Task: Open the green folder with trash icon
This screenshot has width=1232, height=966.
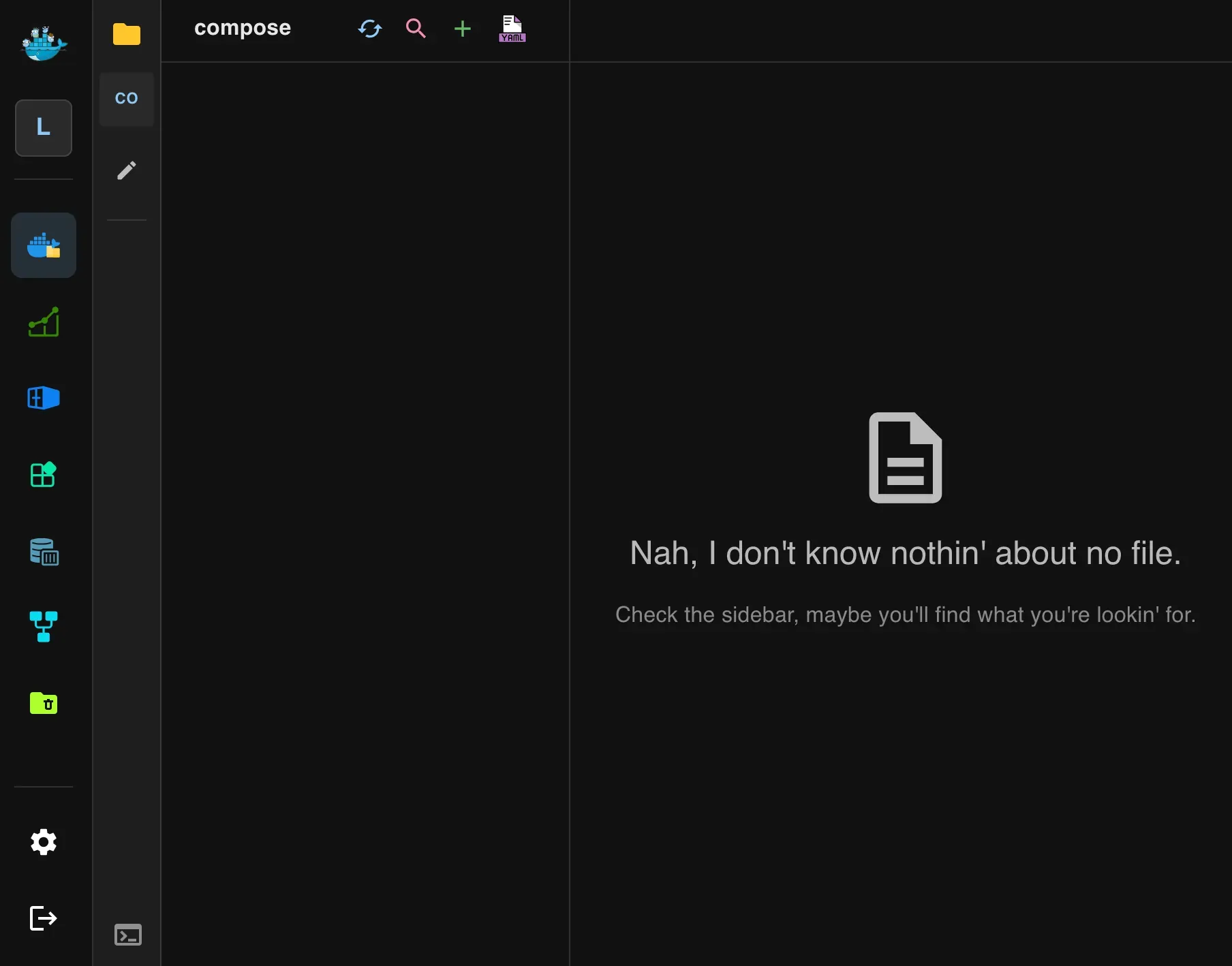Action: [x=44, y=703]
